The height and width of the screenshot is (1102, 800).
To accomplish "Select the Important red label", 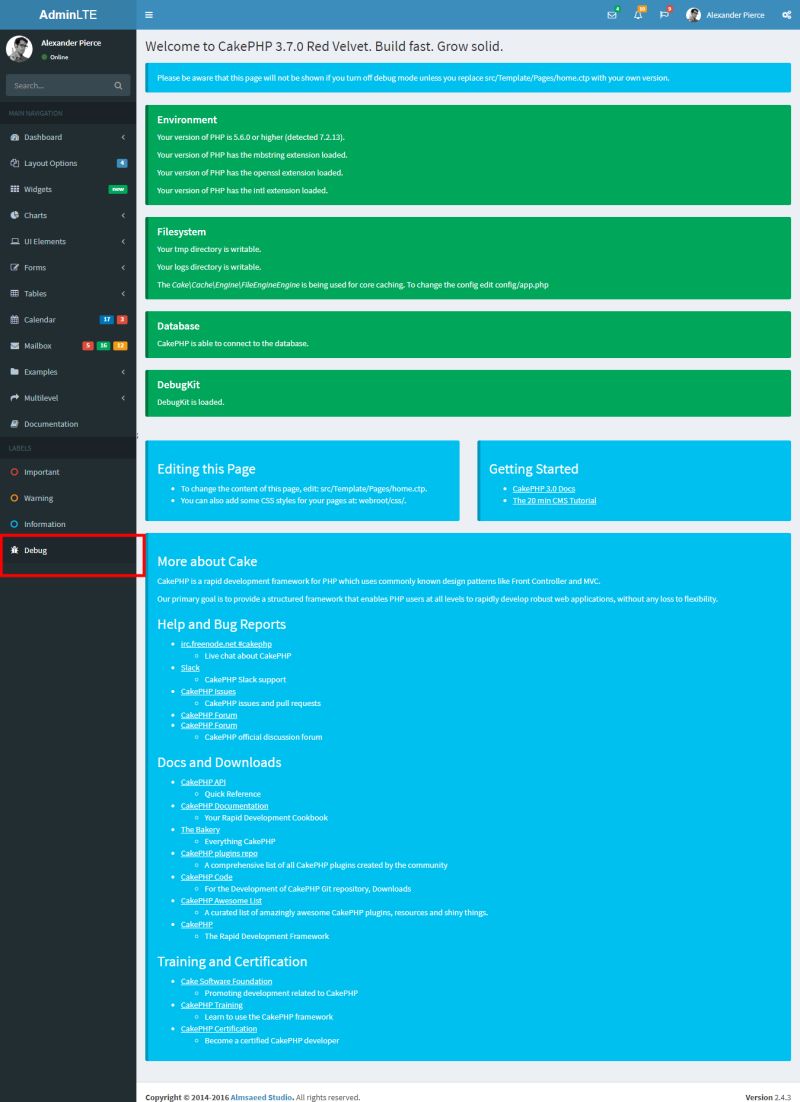I will pos(16,471).
